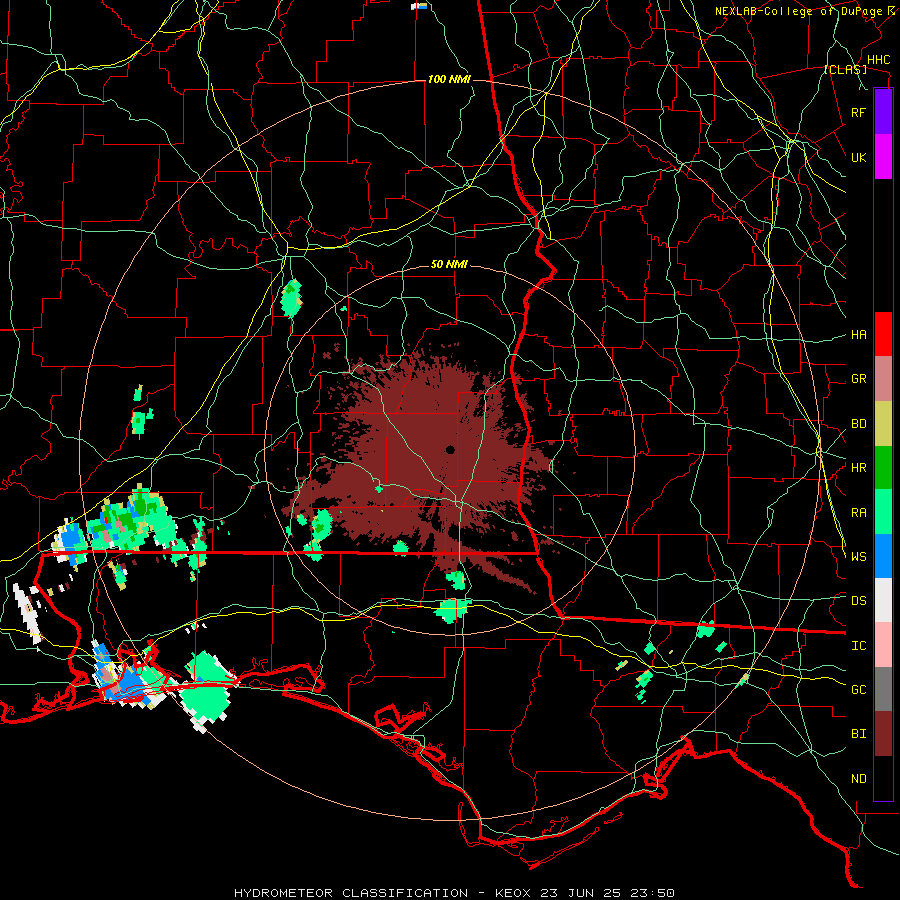This screenshot has height=900, width=900.
Task: Click the magenta UK legend color swatch
Action: (x=883, y=157)
